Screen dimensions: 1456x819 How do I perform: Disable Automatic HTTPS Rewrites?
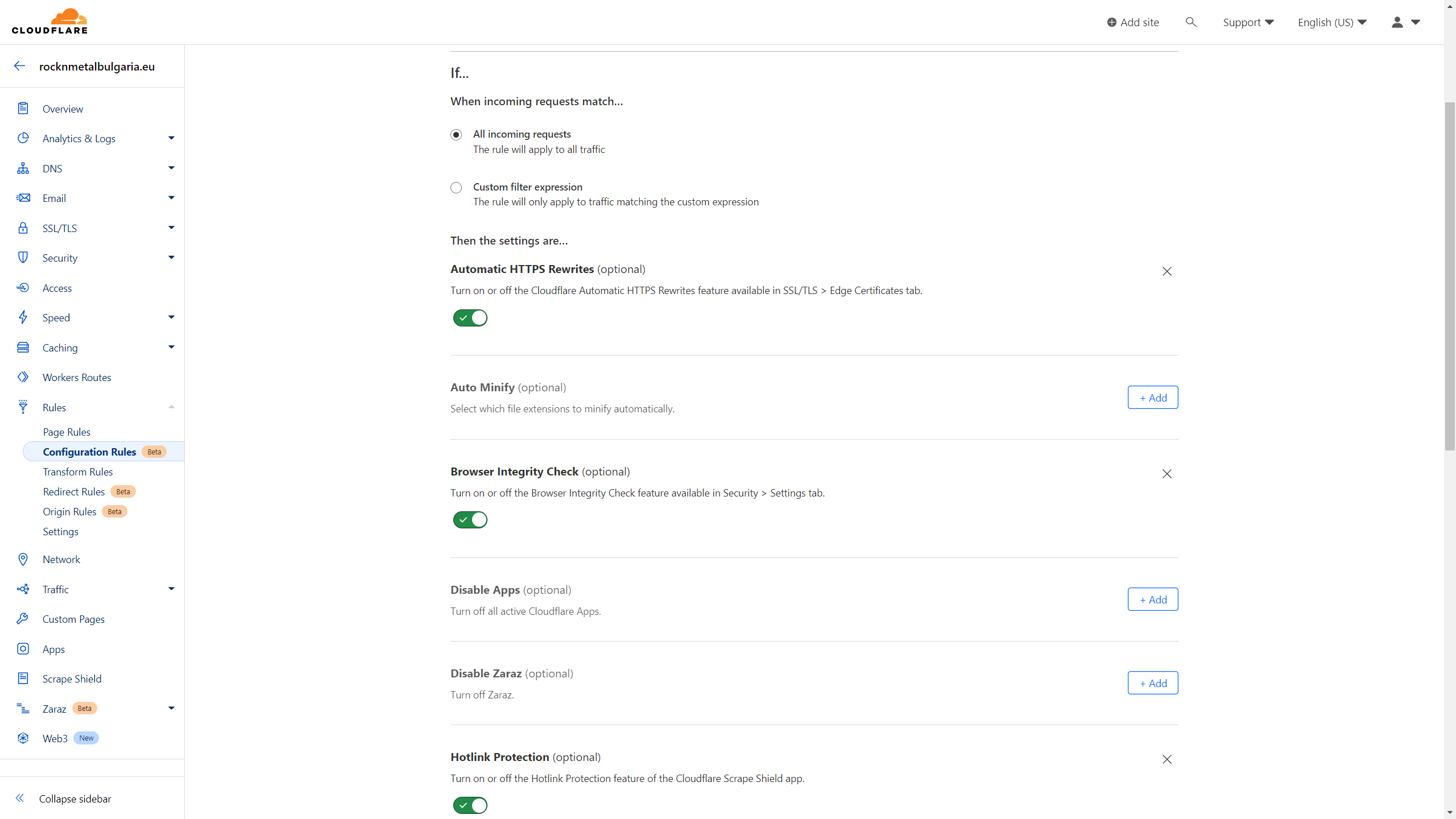point(470,317)
